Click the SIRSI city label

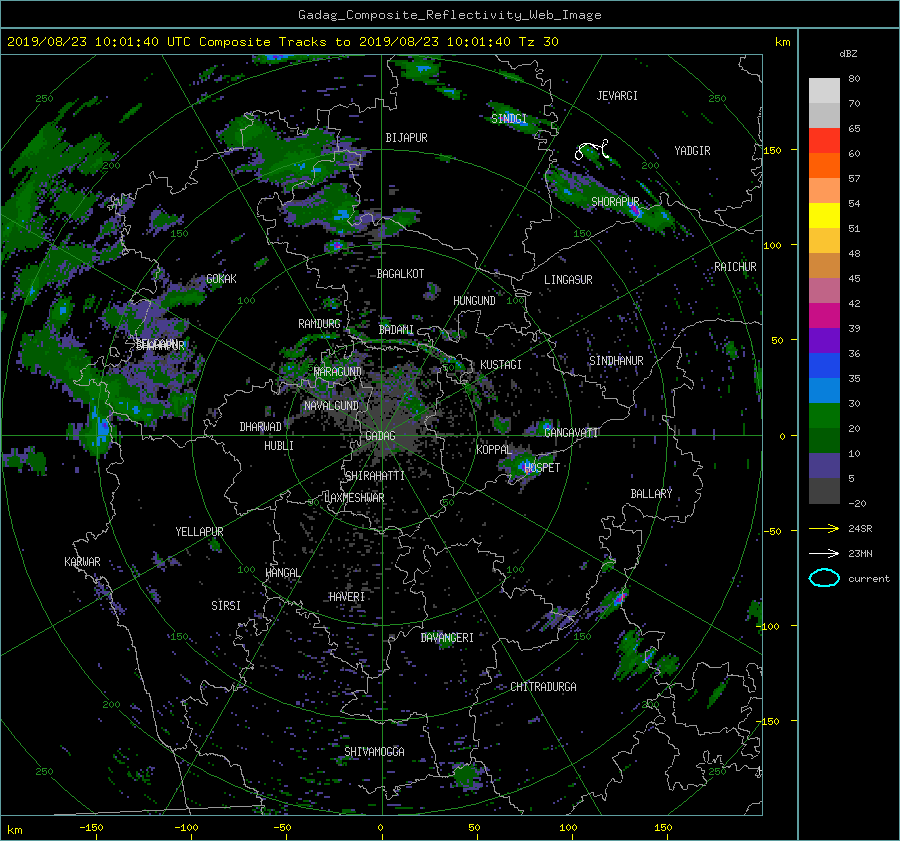pyautogui.click(x=226, y=606)
